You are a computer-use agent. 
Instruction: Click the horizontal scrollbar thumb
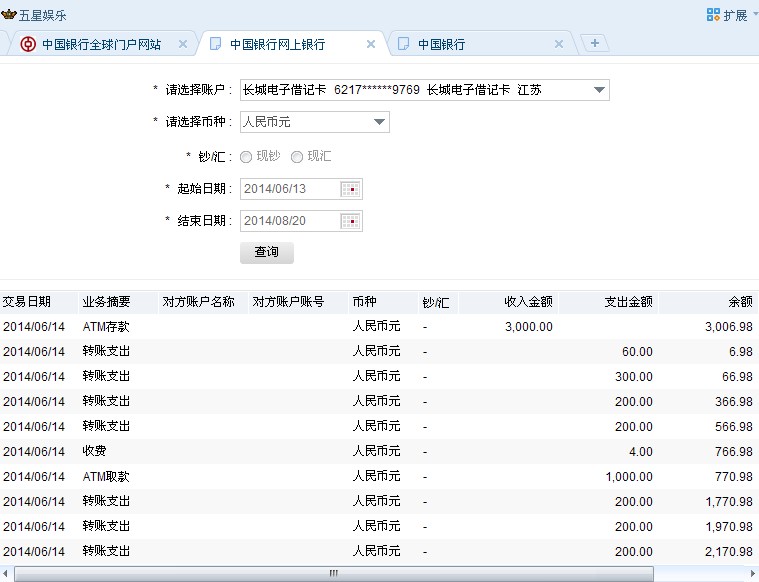pyautogui.click(x=333, y=573)
